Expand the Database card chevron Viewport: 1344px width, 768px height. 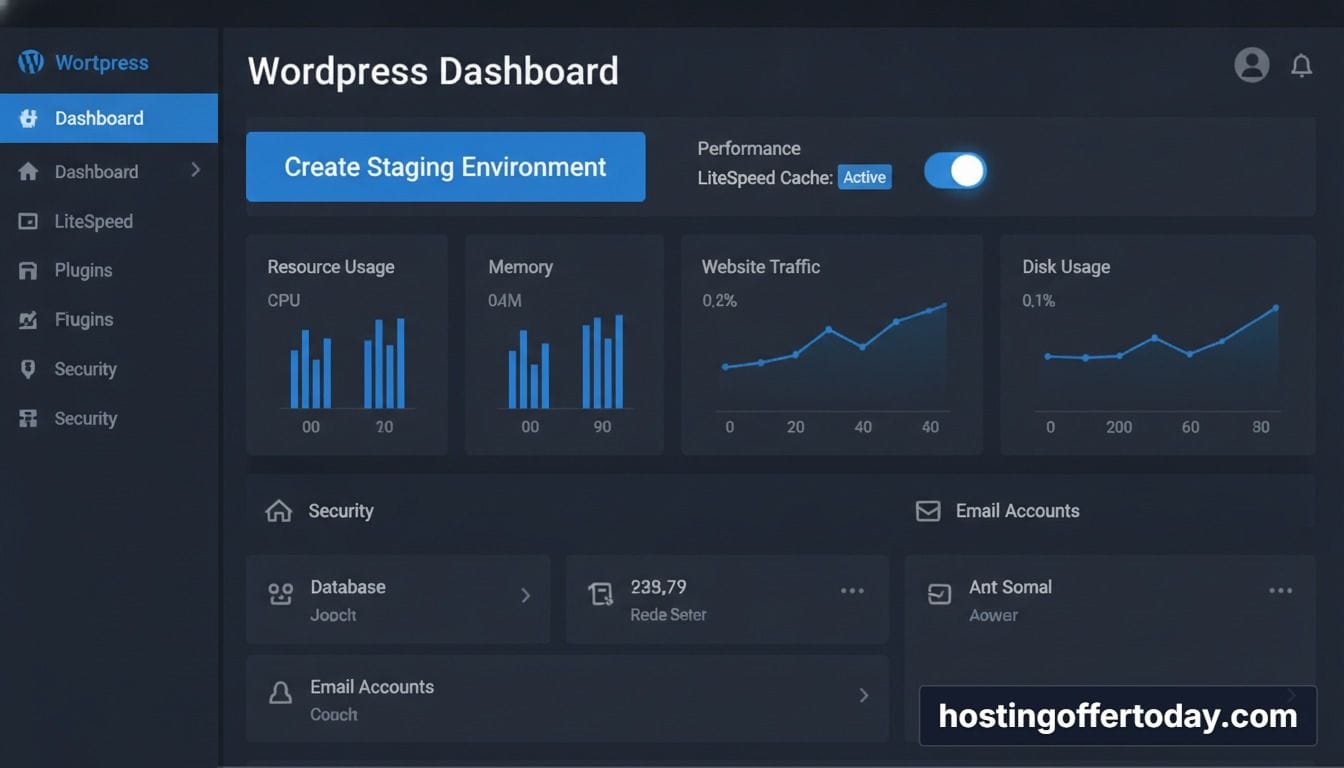click(x=525, y=595)
